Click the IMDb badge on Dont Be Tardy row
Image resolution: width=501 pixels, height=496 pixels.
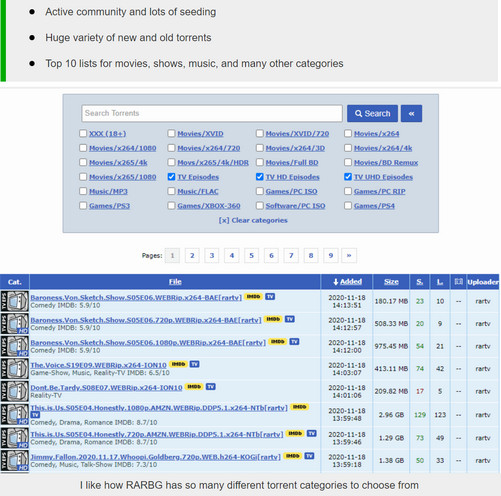(194, 387)
